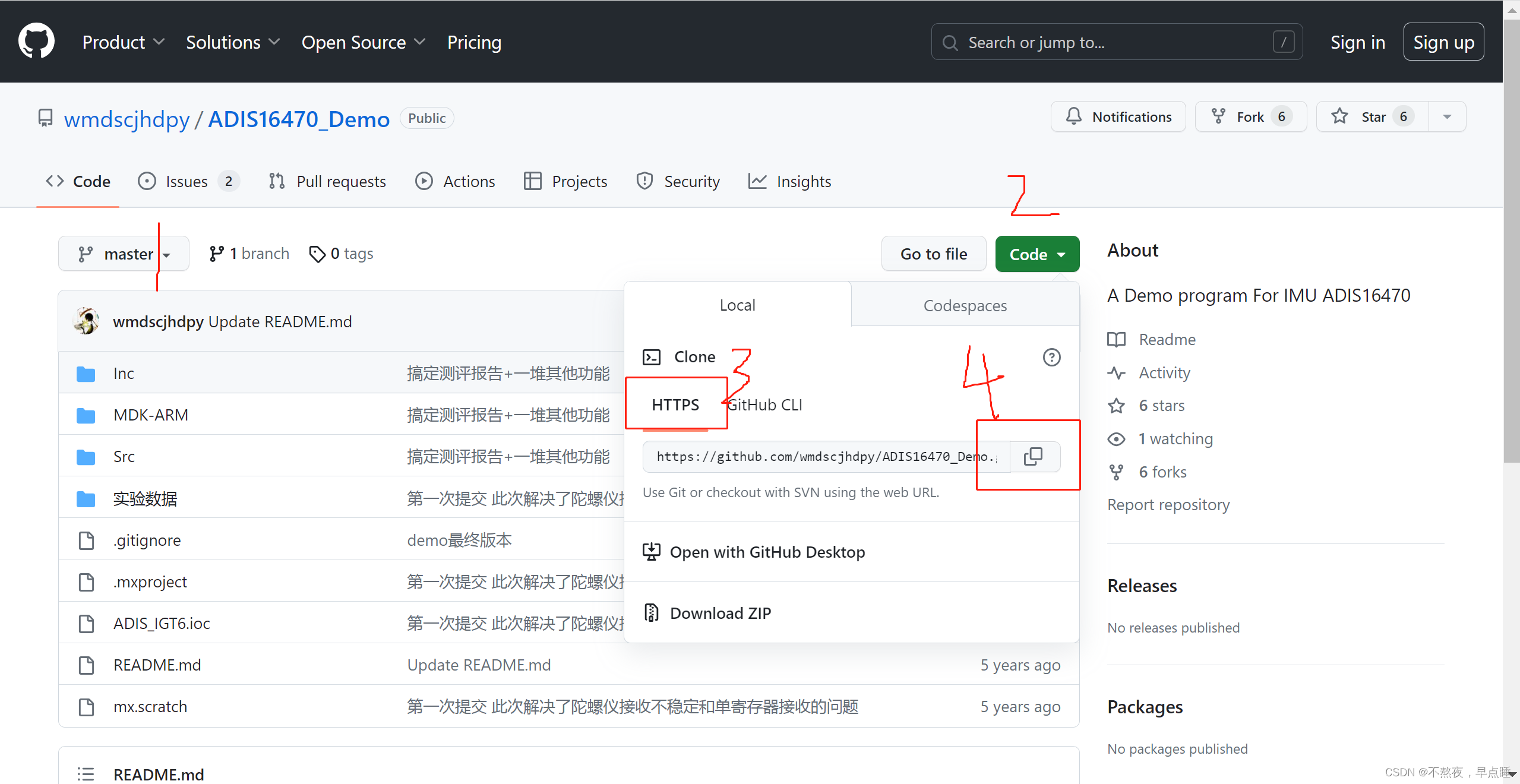1520x784 pixels.
Task: Expand the green Code button dropdown
Action: (x=1037, y=254)
